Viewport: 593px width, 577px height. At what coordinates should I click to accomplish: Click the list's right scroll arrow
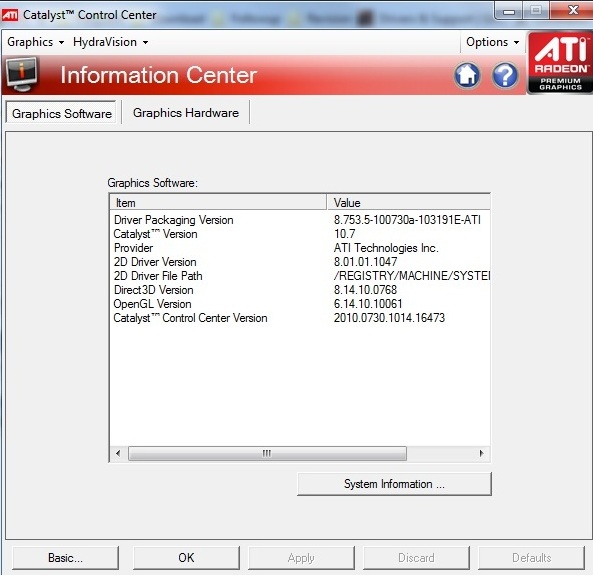[x=481, y=453]
